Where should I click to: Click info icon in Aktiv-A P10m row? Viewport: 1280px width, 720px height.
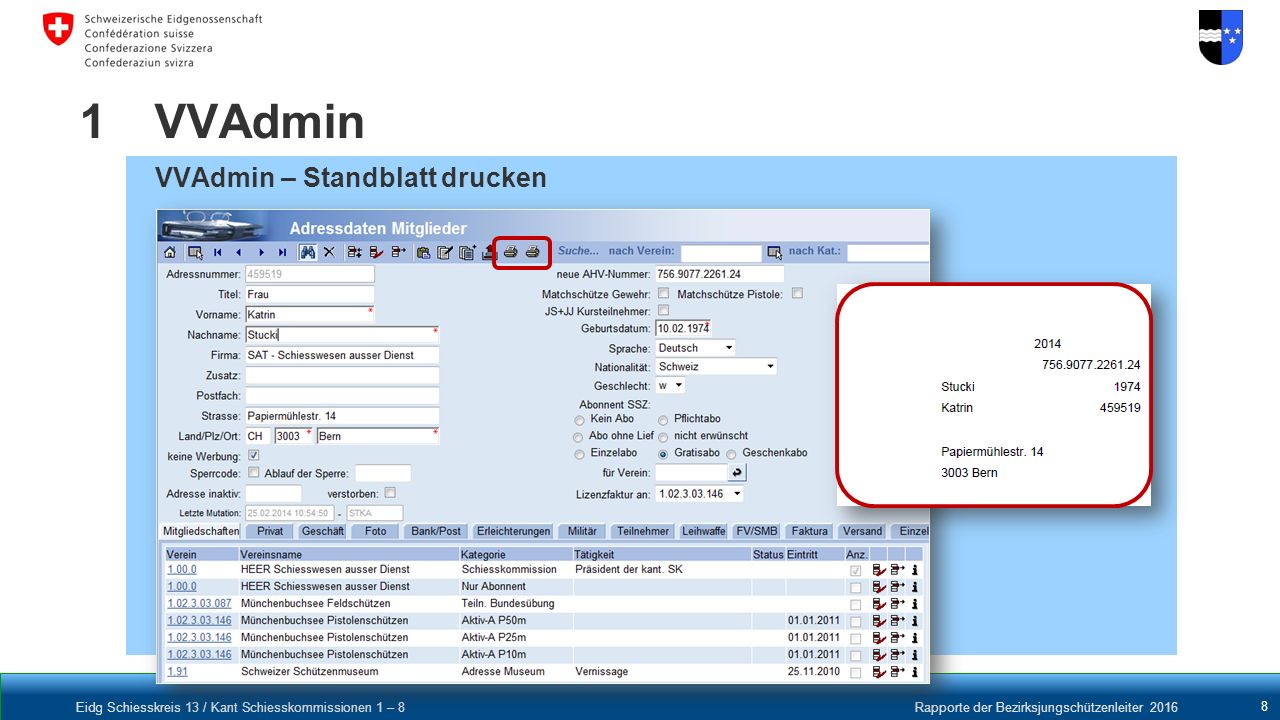914,655
